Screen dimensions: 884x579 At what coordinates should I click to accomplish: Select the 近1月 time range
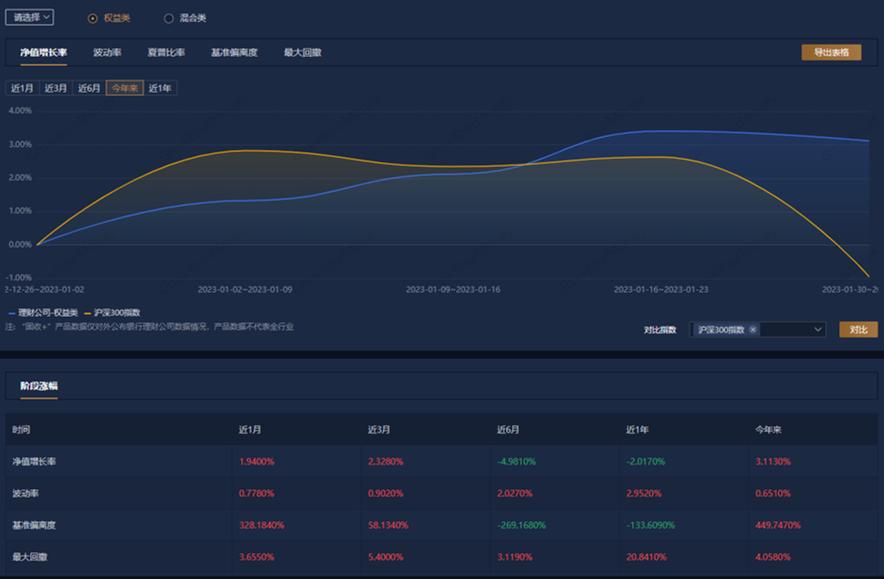pos(23,88)
